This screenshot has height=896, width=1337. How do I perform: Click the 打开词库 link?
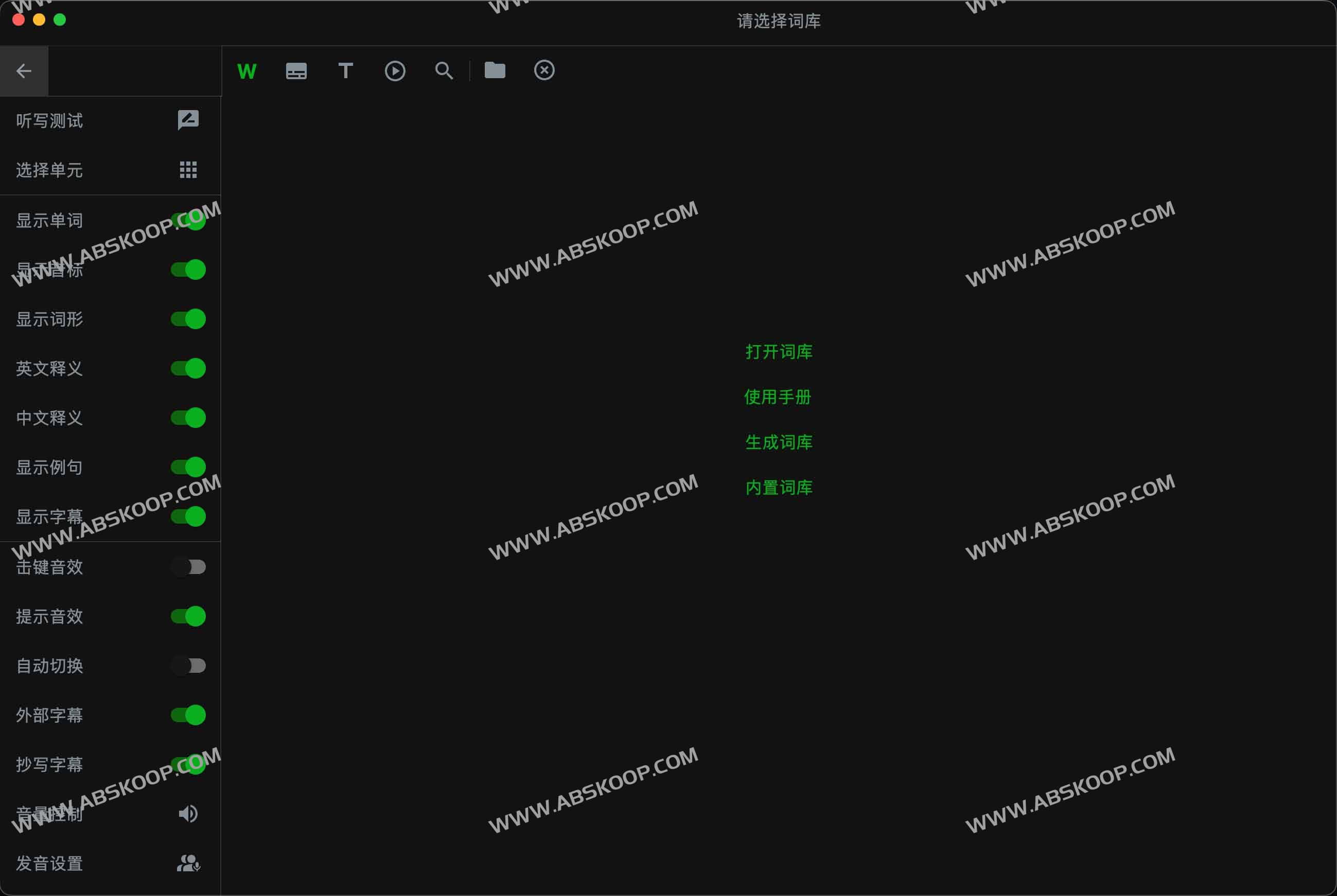[x=779, y=351]
